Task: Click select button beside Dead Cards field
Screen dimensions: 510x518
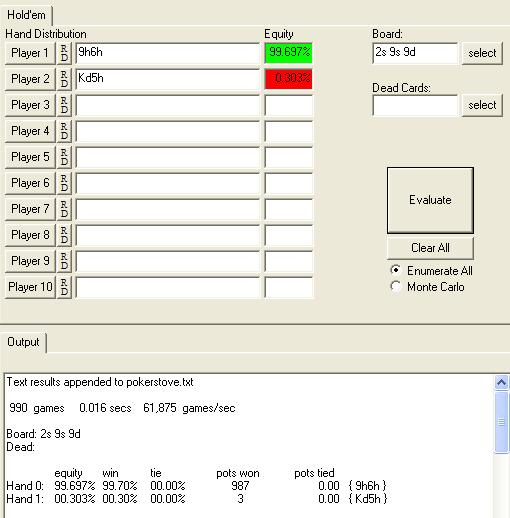Action: (x=482, y=105)
